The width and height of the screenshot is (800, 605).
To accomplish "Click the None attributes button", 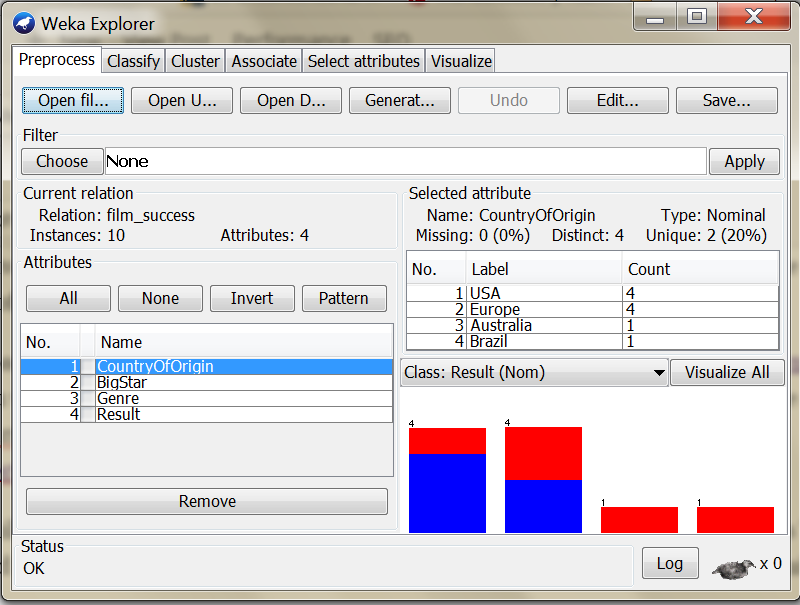I will [160, 298].
